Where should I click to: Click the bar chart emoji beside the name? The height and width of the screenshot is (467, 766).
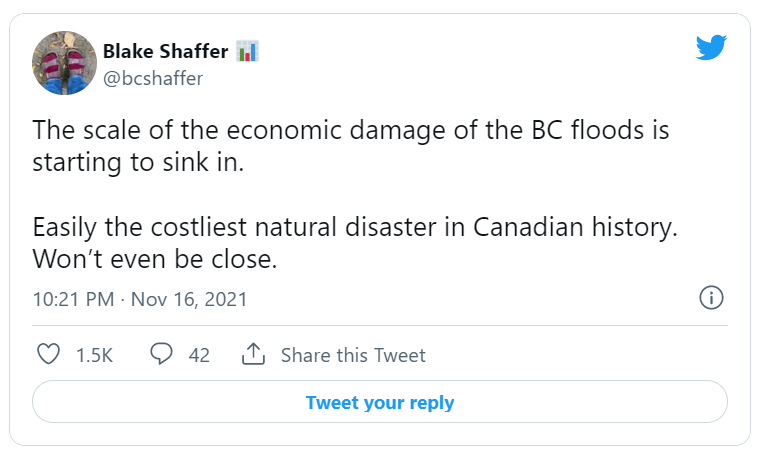pyautogui.click(x=247, y=51)
